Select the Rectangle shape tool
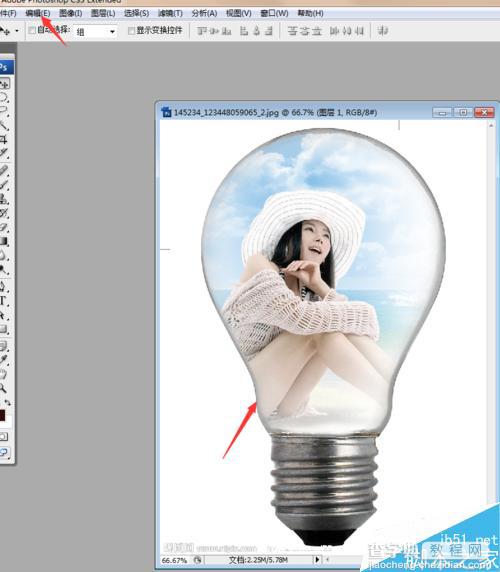 coord(4,329)
